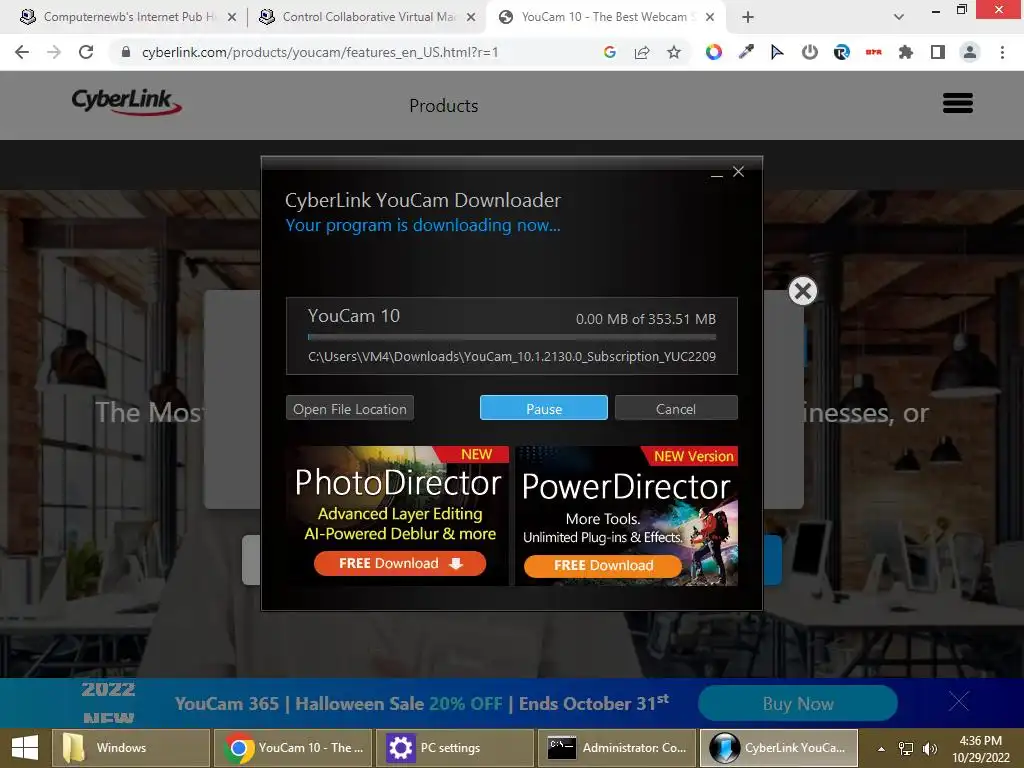Bookmark this page with star icon
Image resolution: width=1024 pixels, height=768 pixels.
pyautogui.click(x=674, y=52)
